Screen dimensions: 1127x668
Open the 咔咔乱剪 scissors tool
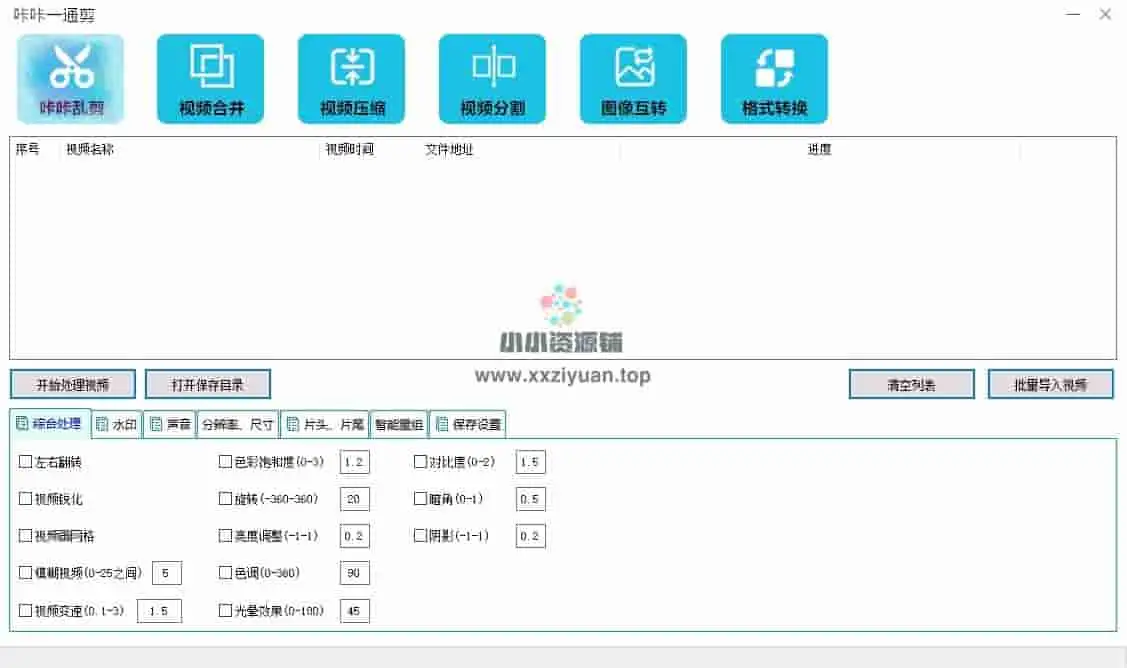[70, 78]
